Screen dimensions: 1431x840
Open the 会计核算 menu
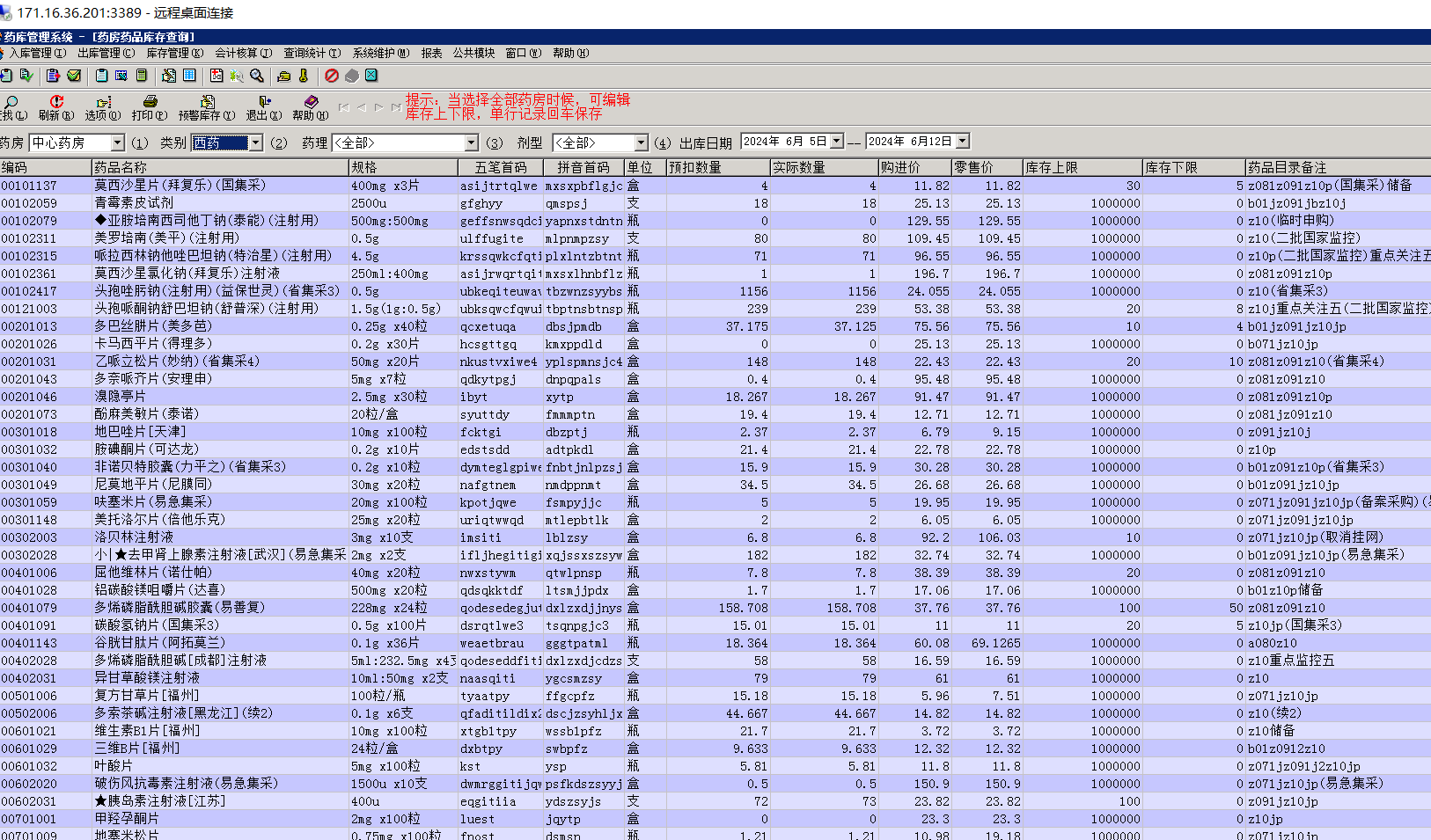244,53
